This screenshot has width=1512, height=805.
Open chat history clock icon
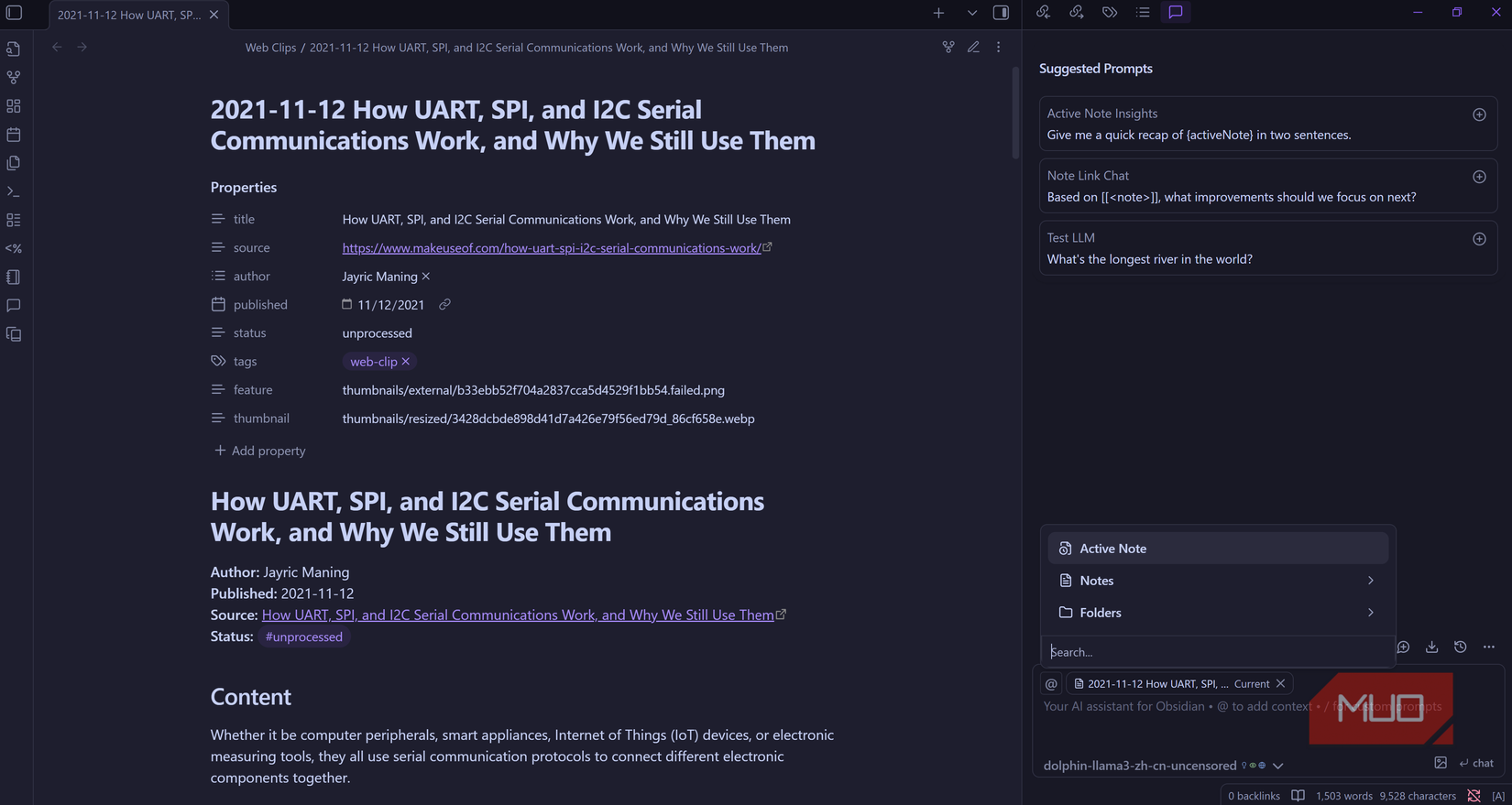coord(1461,647)
